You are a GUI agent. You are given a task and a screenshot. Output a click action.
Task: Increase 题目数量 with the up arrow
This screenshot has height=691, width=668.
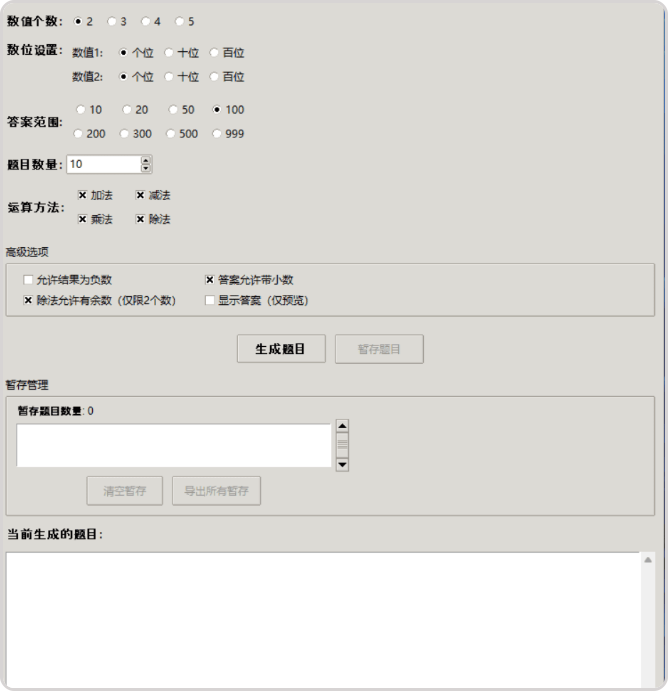(146, 160)
